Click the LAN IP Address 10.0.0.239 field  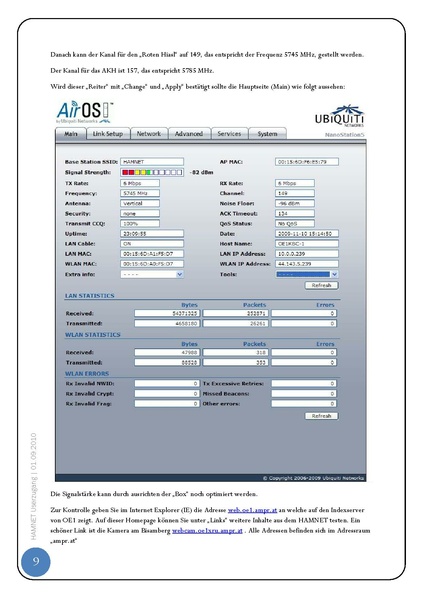tap(307, 254)
